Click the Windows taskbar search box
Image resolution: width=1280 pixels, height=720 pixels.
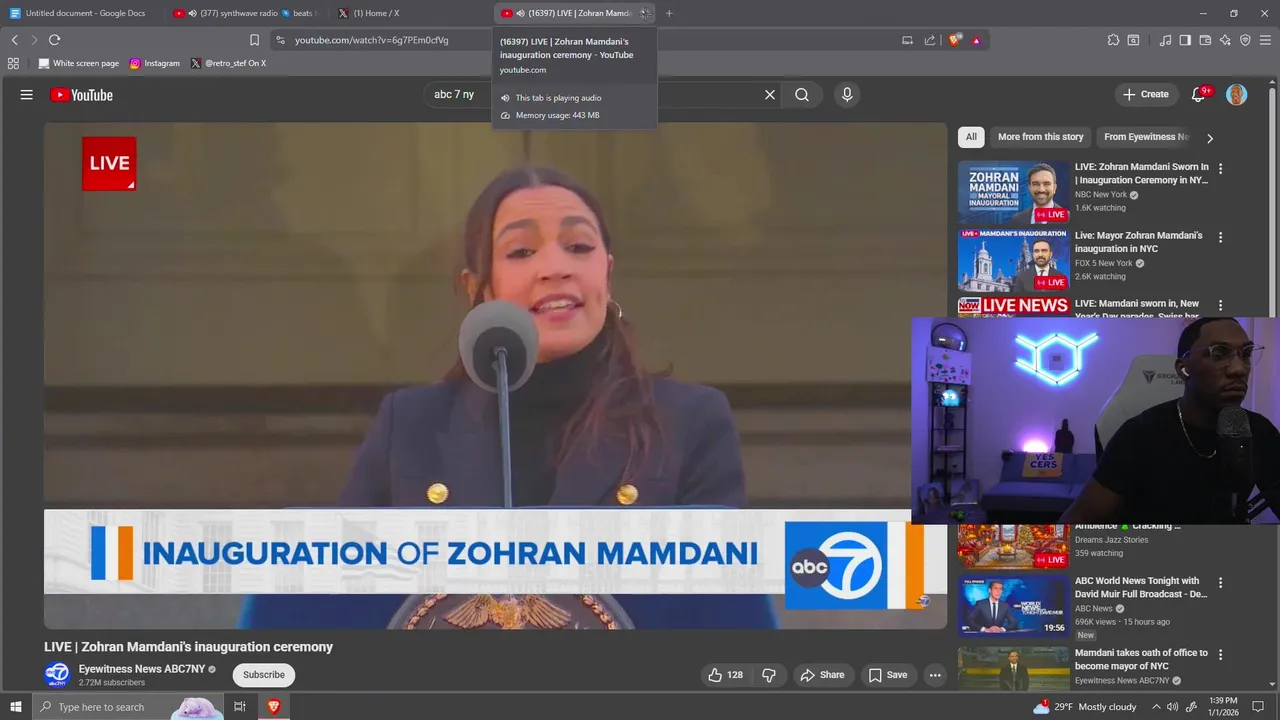pyautogui.click(x=128, y=707)
